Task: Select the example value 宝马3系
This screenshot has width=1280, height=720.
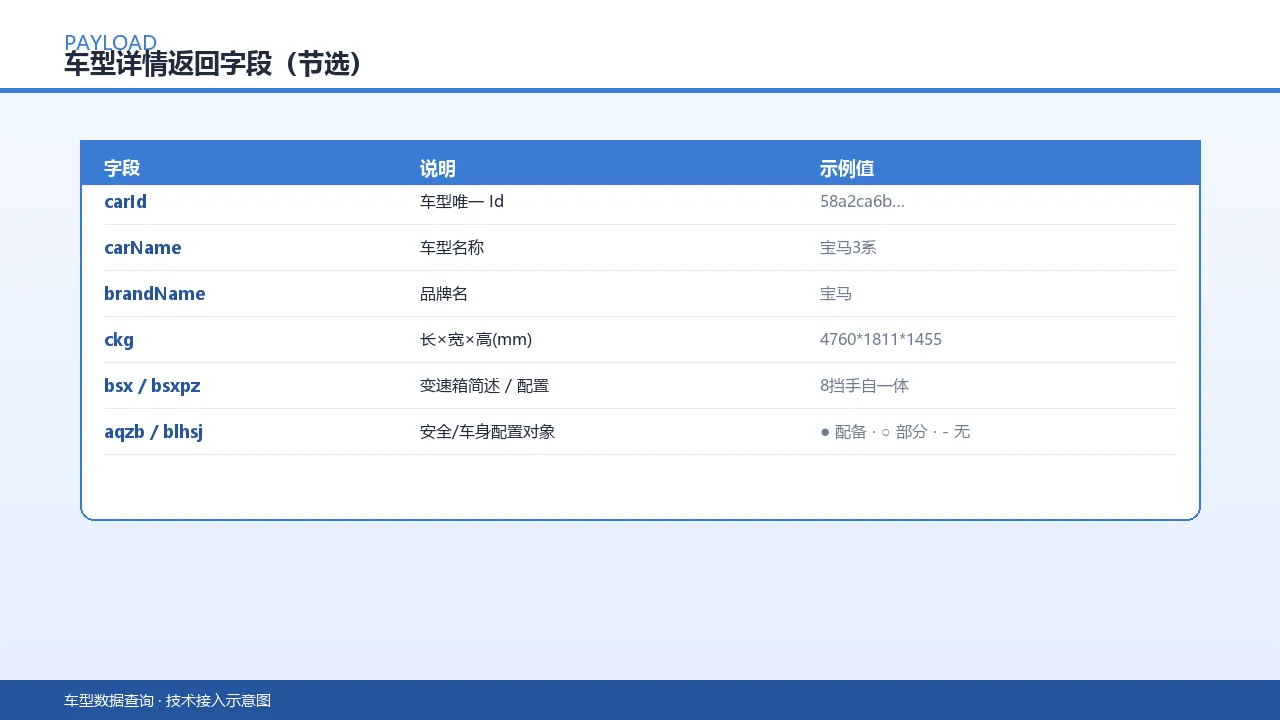Action: [848, 248]
